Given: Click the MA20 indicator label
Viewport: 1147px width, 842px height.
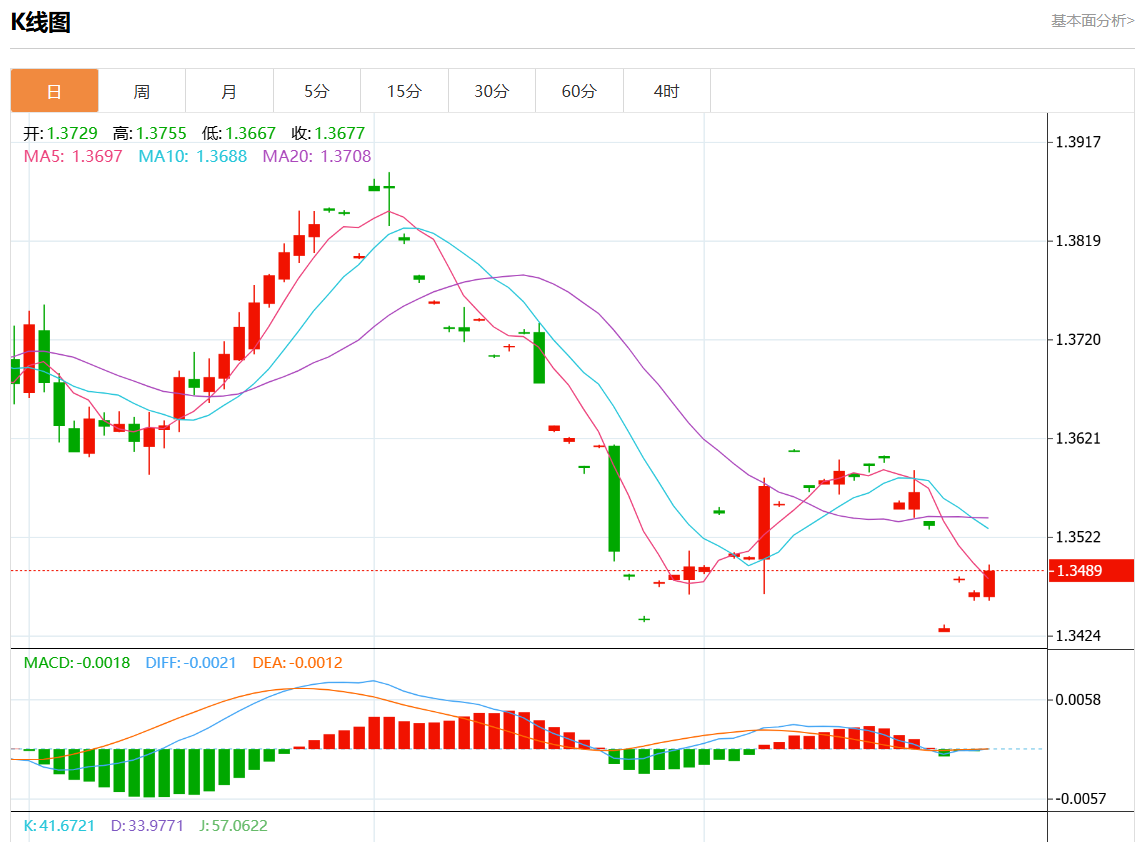Looking at the screenshot, I should tap(316, 156).
